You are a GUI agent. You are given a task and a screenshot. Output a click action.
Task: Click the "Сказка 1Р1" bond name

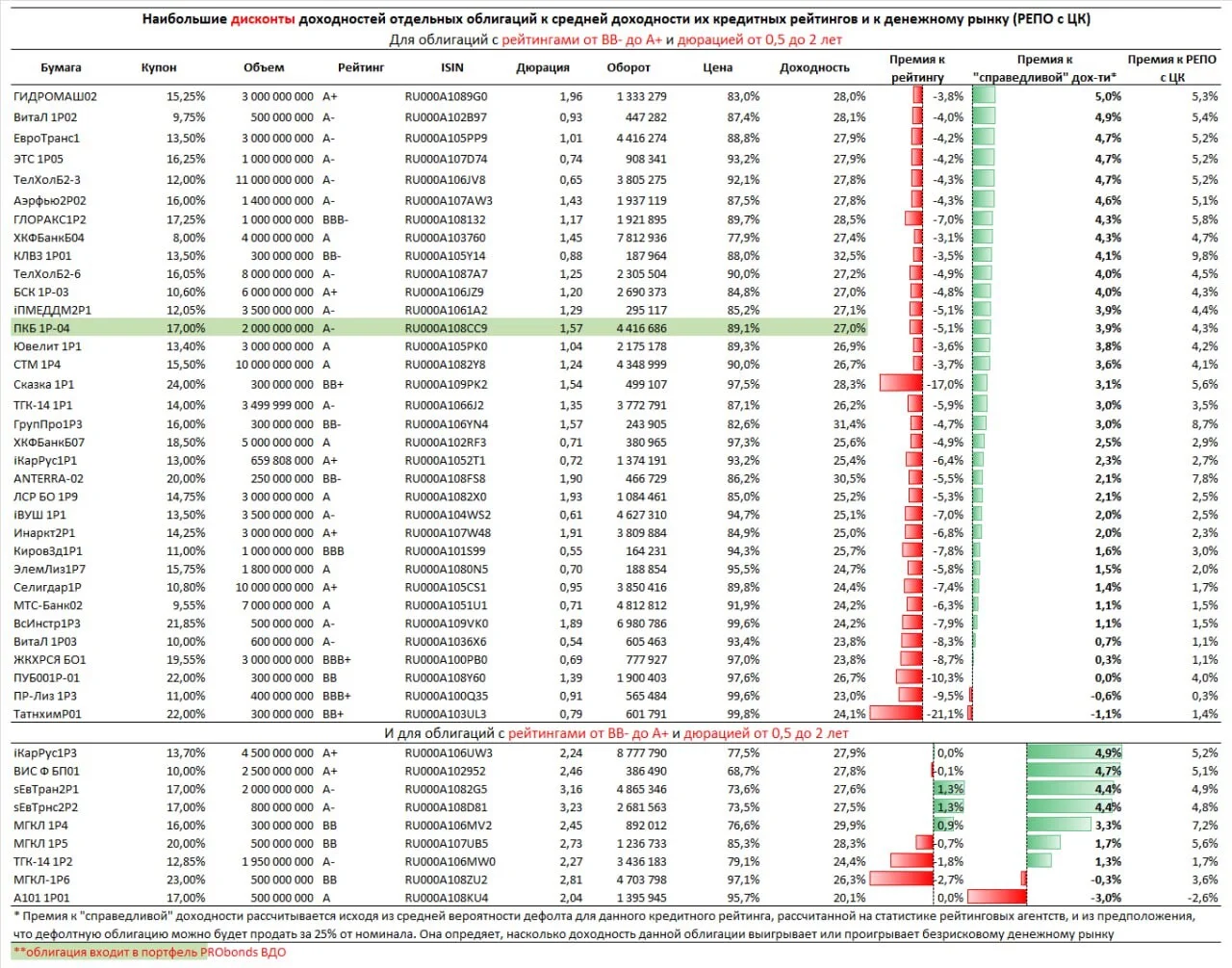tap(44, 385)
